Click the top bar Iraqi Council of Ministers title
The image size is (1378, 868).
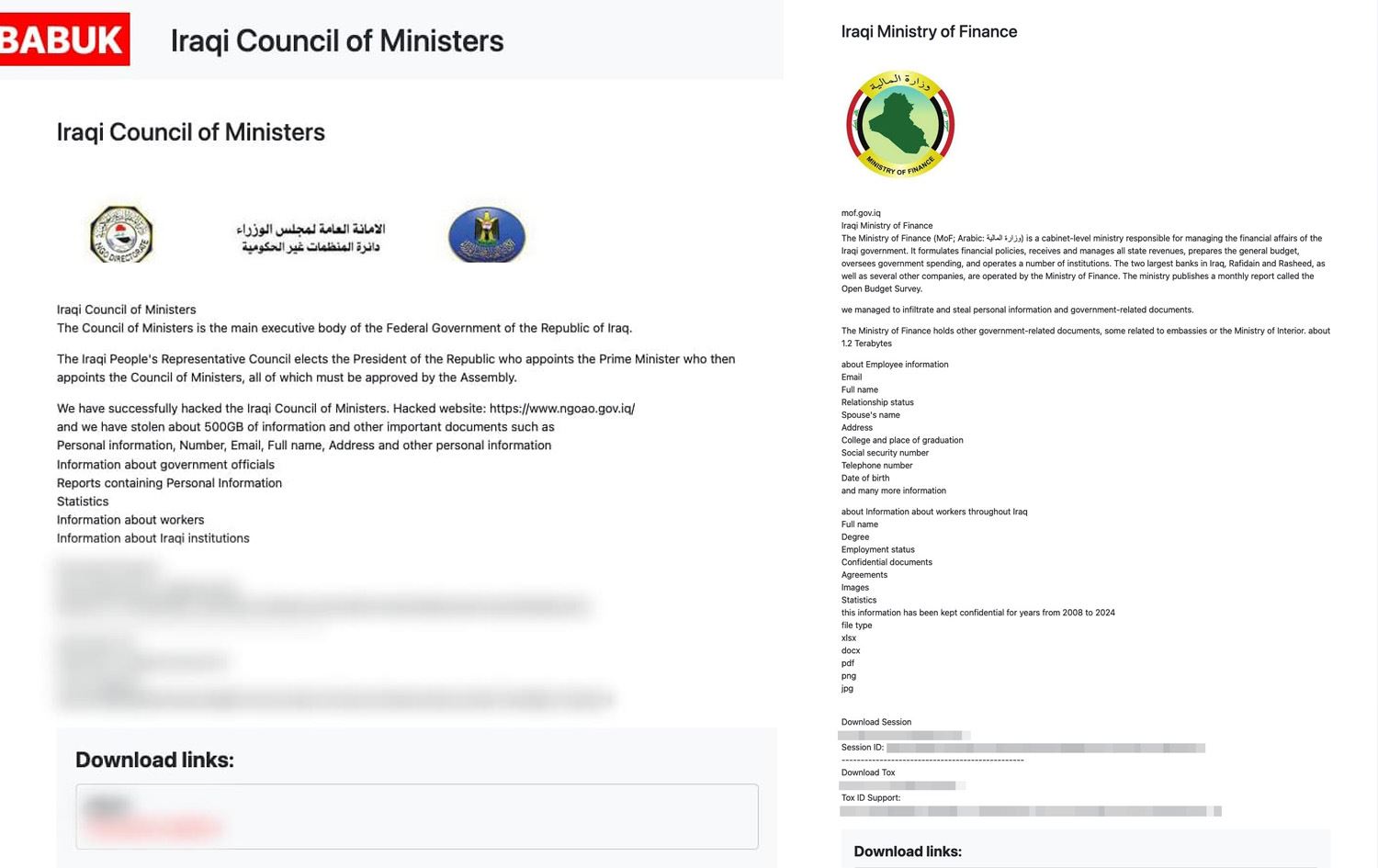336,41
